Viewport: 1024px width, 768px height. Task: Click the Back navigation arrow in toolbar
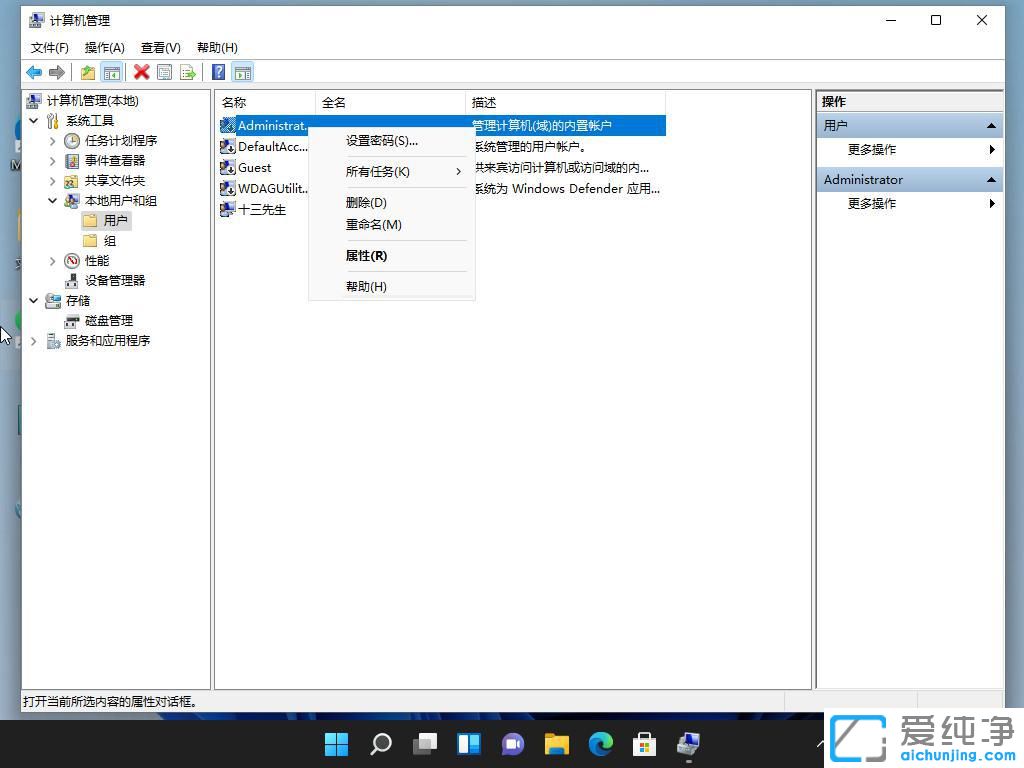[33, 71]
